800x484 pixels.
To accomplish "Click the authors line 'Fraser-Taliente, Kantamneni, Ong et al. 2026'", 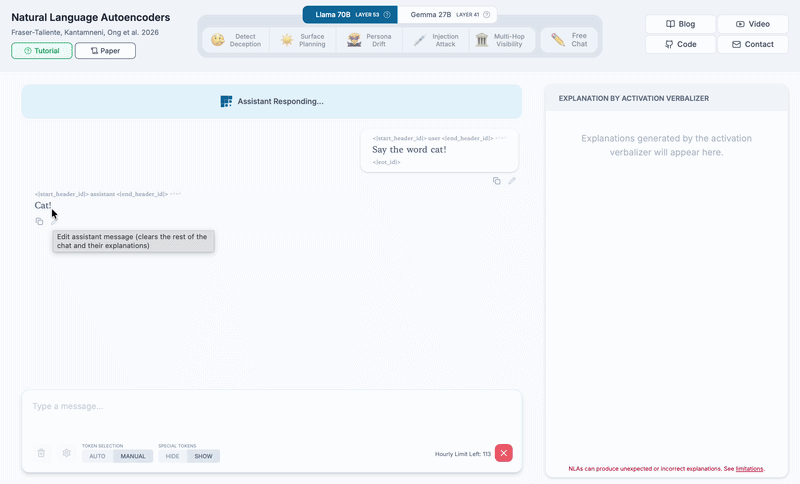I will tap(85, 32).
